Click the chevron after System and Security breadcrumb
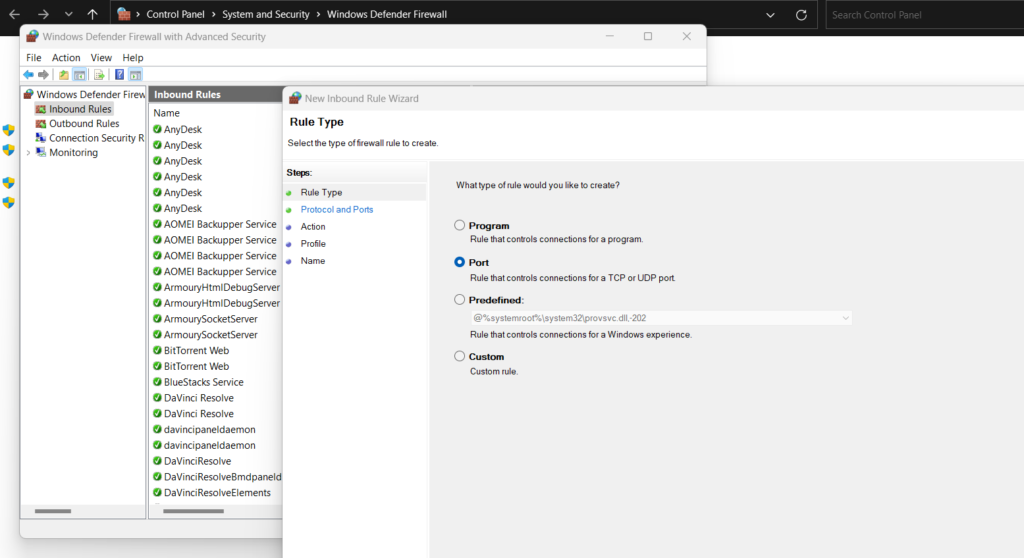 point(318,14)
